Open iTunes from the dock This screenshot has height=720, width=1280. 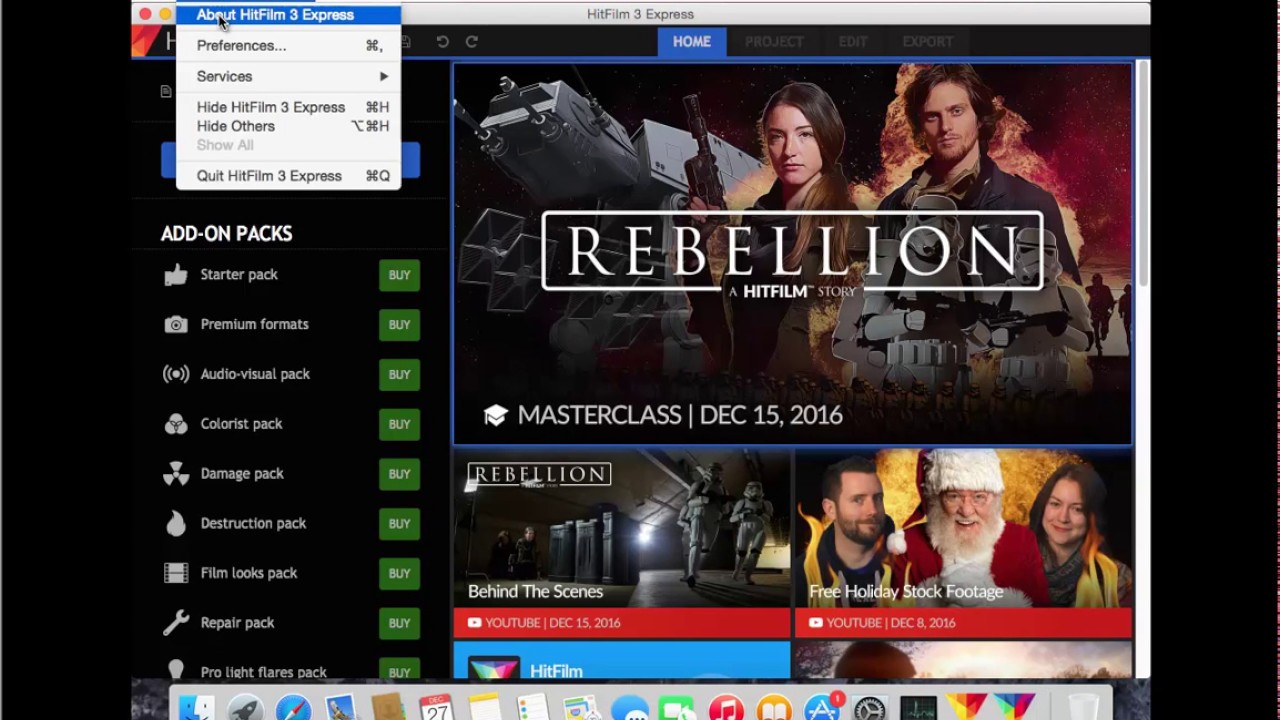[x=726, y=708]
